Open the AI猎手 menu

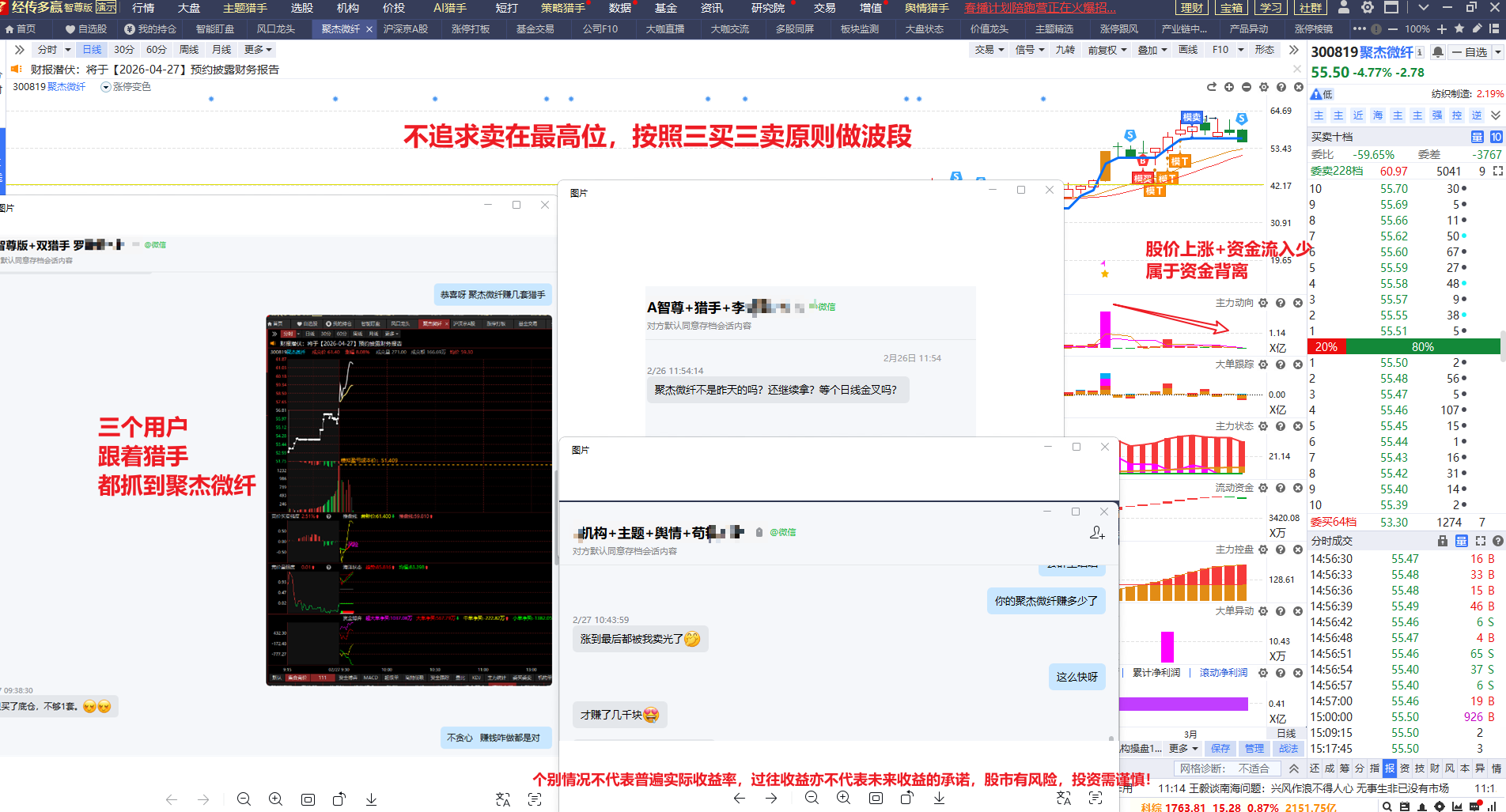click(449, 8)
